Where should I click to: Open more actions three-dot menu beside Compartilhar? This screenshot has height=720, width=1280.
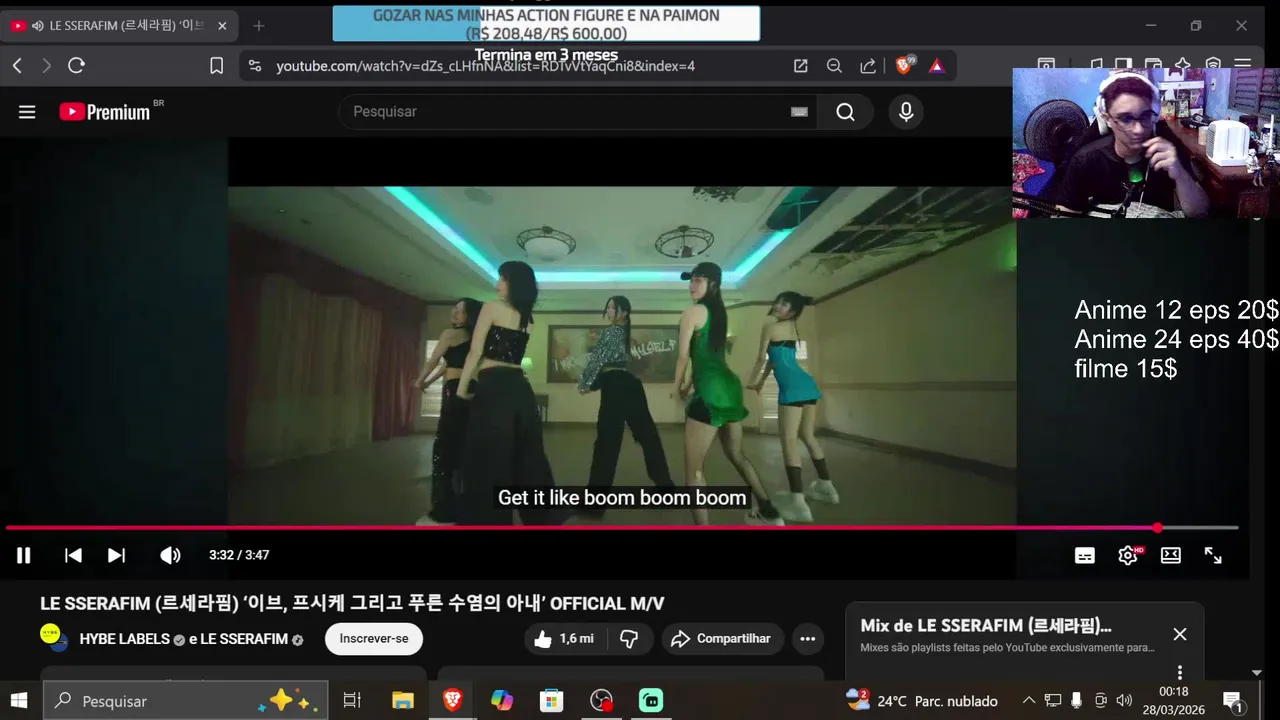(808, 638)
